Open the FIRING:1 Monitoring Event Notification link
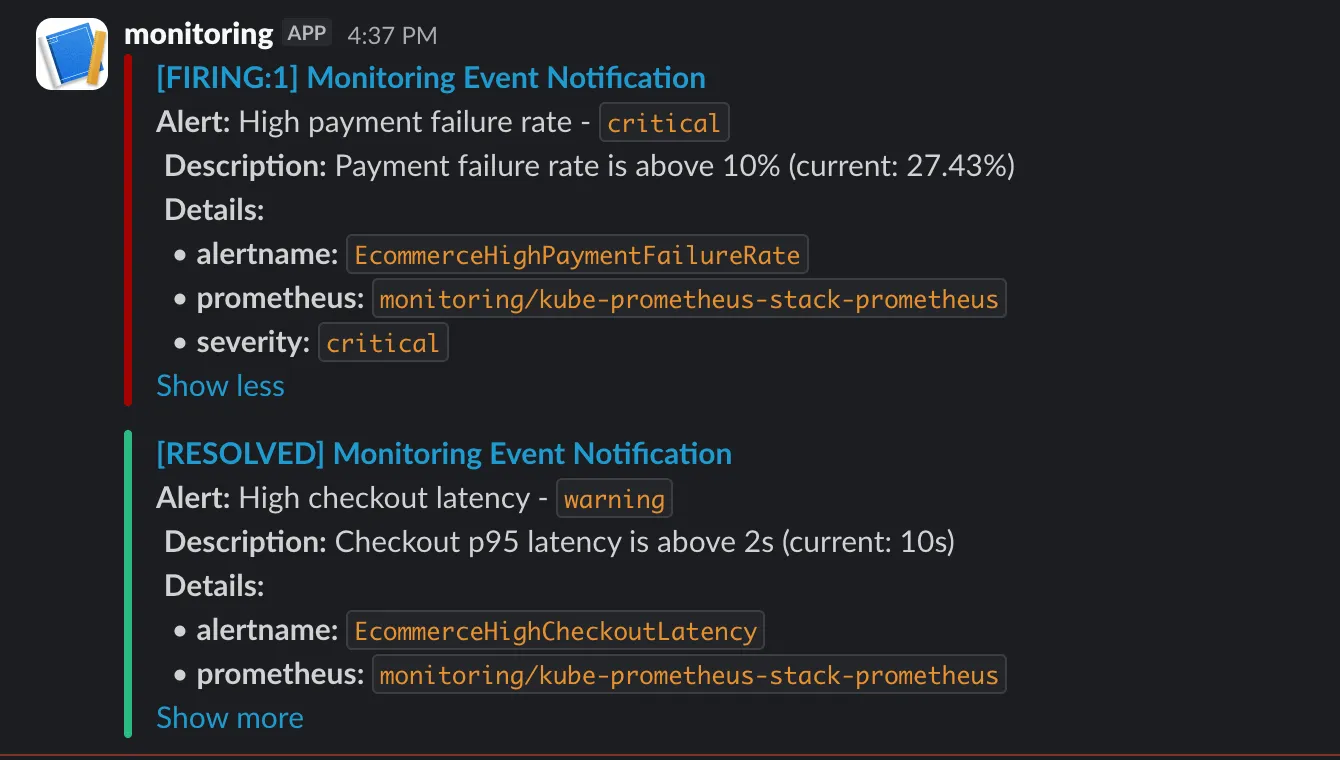This screenshot has height=760, width=1340. [430, 77]
